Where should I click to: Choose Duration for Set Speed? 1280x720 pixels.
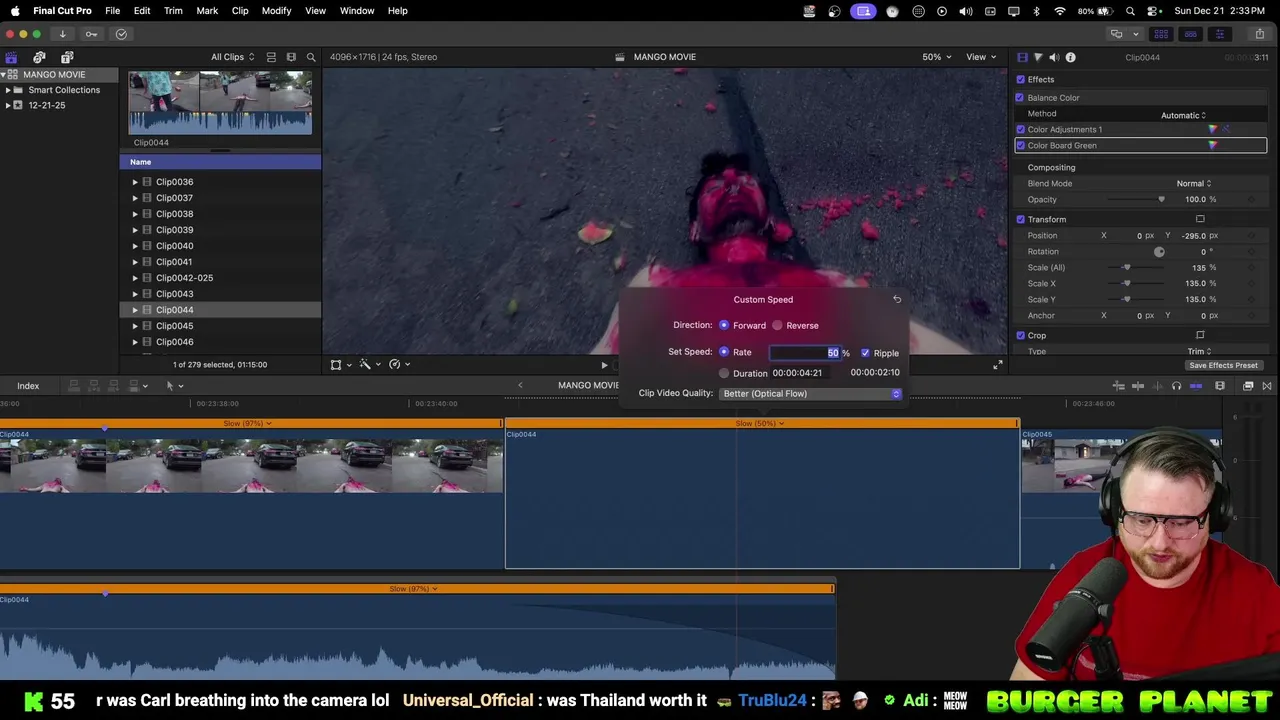pos(724,373)
